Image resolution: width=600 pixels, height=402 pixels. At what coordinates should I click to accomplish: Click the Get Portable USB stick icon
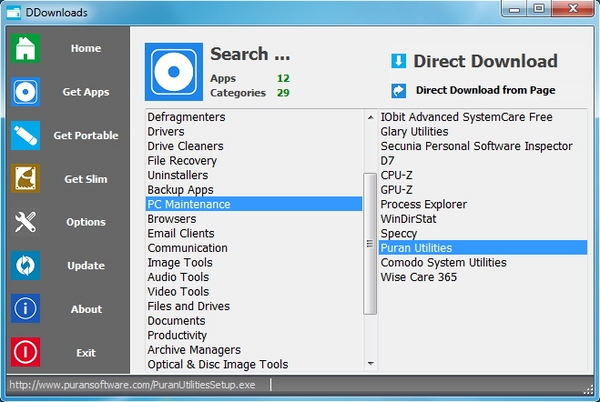(x=25, y=135)
